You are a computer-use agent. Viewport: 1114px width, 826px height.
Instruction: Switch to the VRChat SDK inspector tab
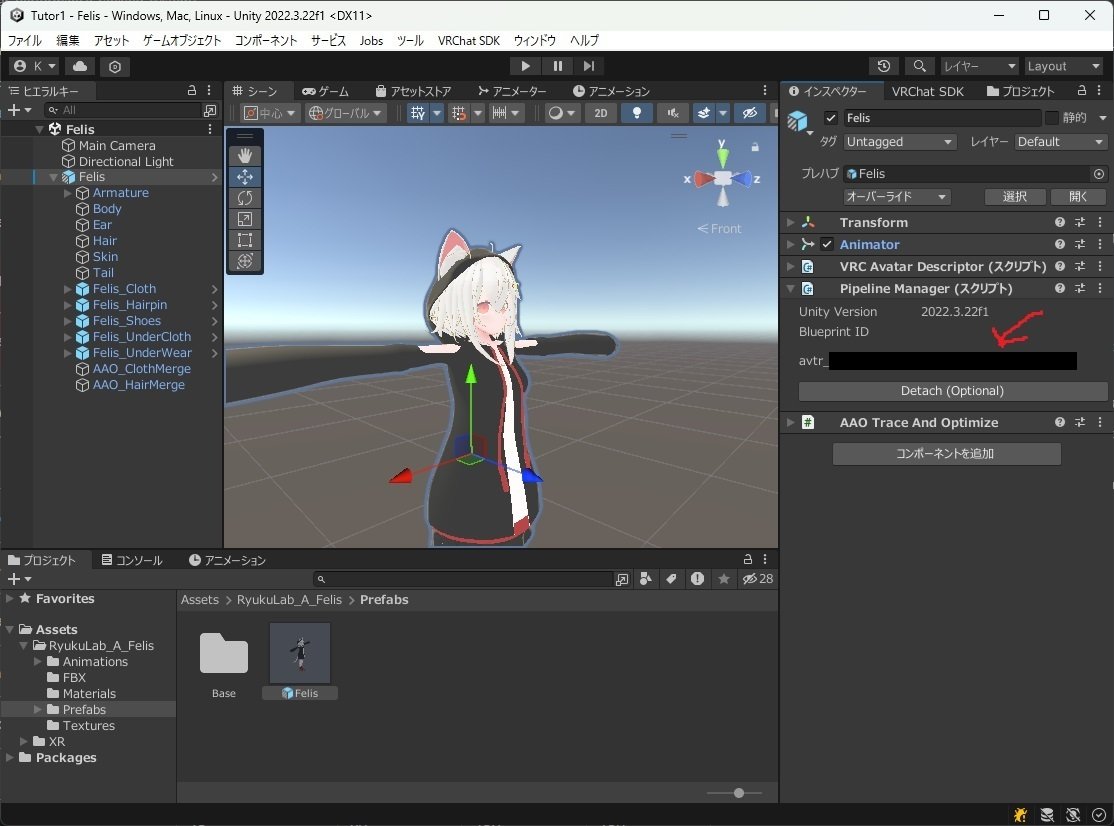928,91
